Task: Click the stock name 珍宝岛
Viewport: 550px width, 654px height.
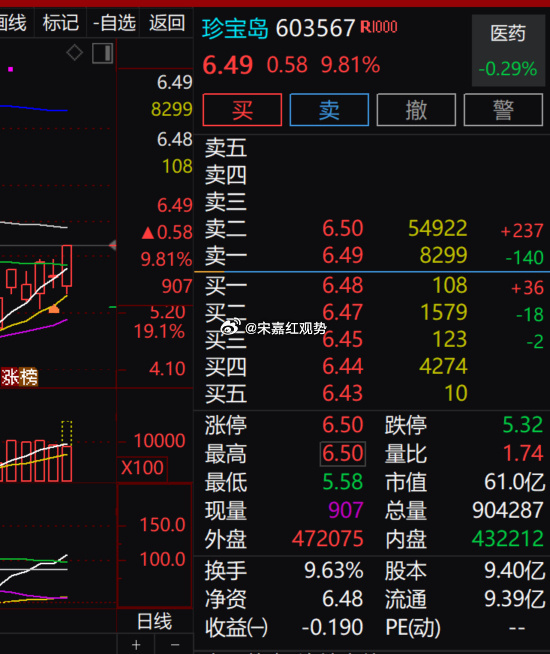Action: point(235,28)
